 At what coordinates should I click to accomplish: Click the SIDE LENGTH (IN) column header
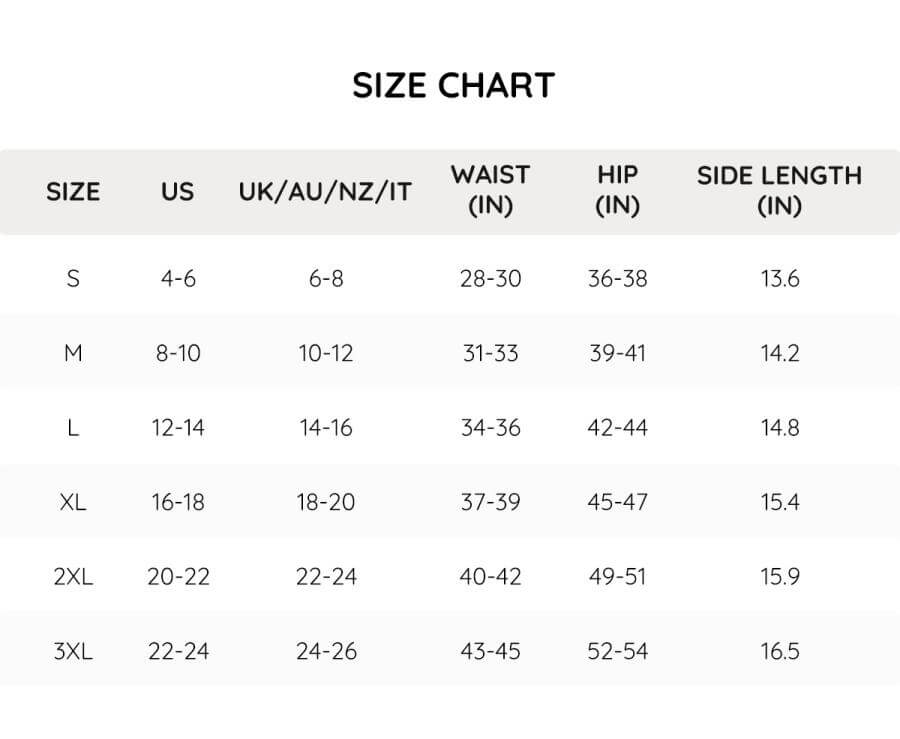[x=779, y=190]
